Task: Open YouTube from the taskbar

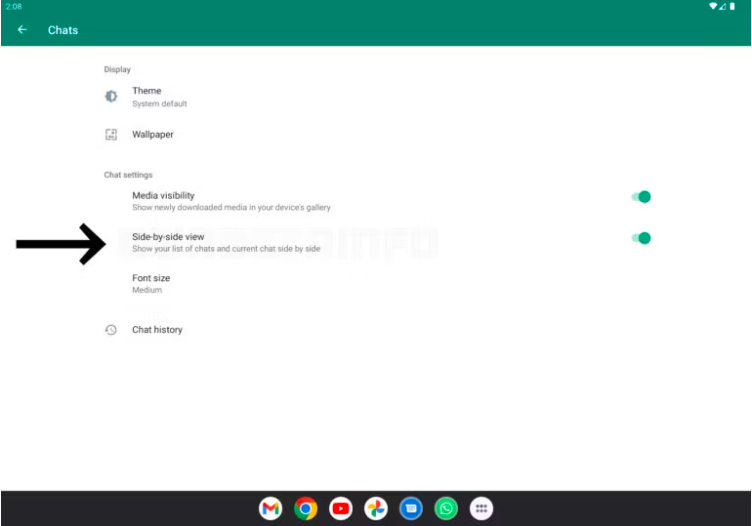Action: click(x=341, y=509)
